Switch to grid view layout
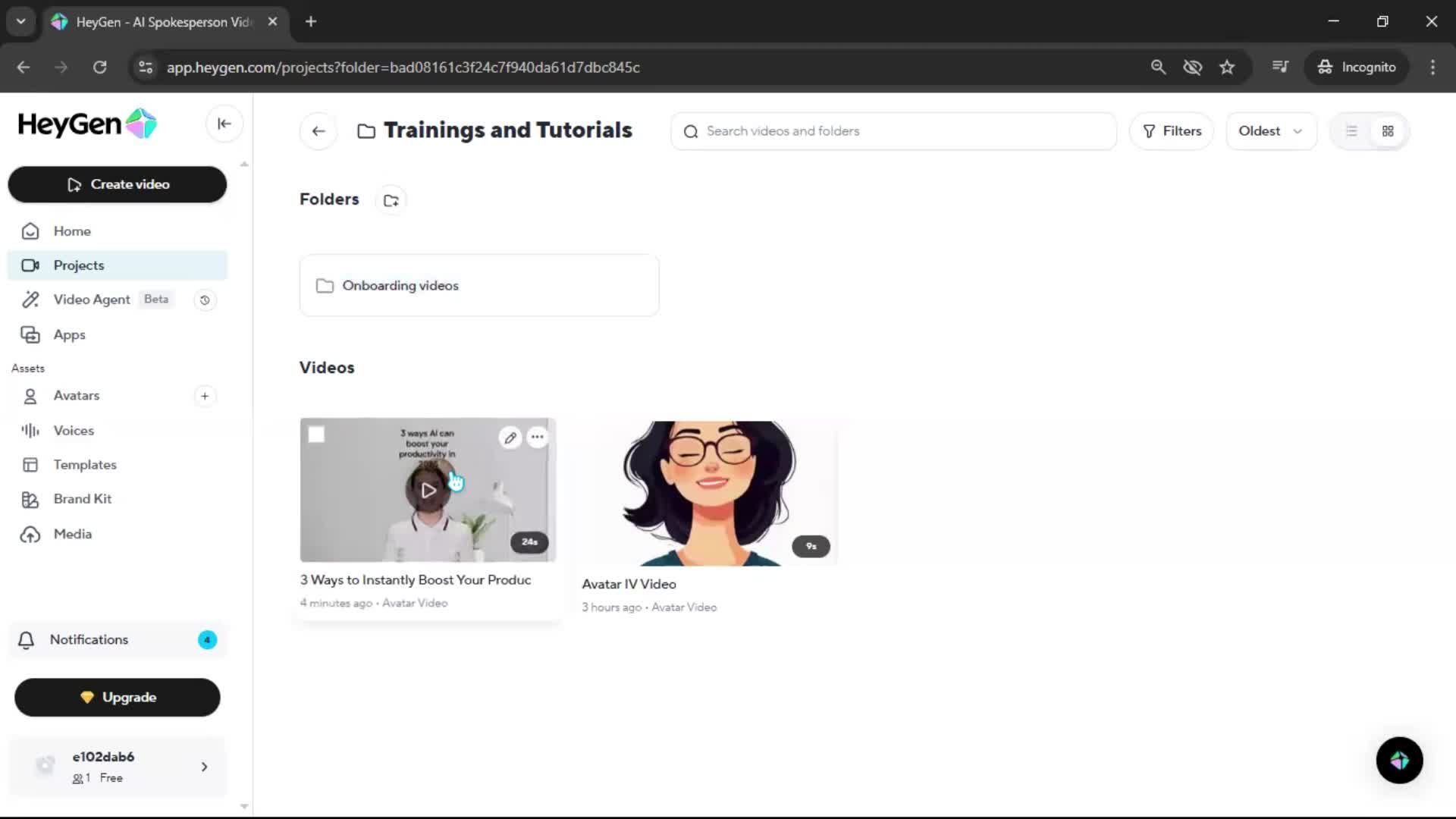1456x819 pixels. (x=1388, y=131)
